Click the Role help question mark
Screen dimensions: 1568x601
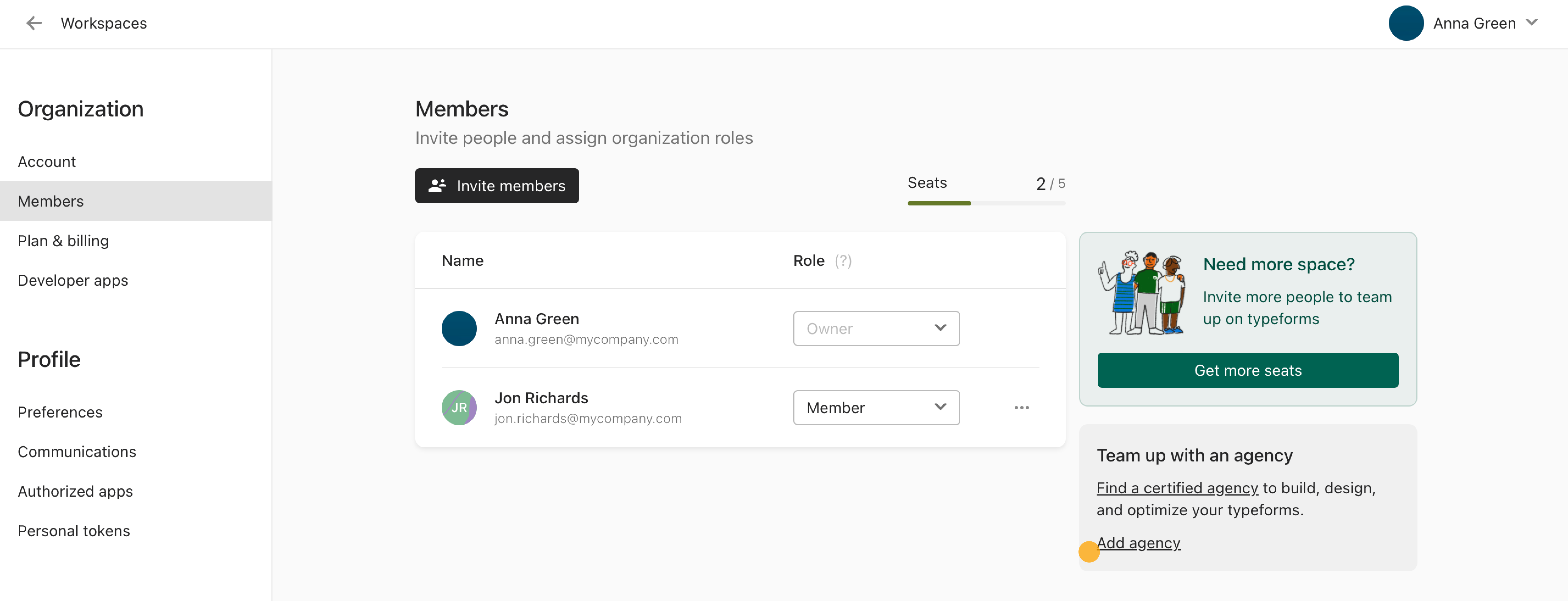pyautogui.click(x=843, y=261)
